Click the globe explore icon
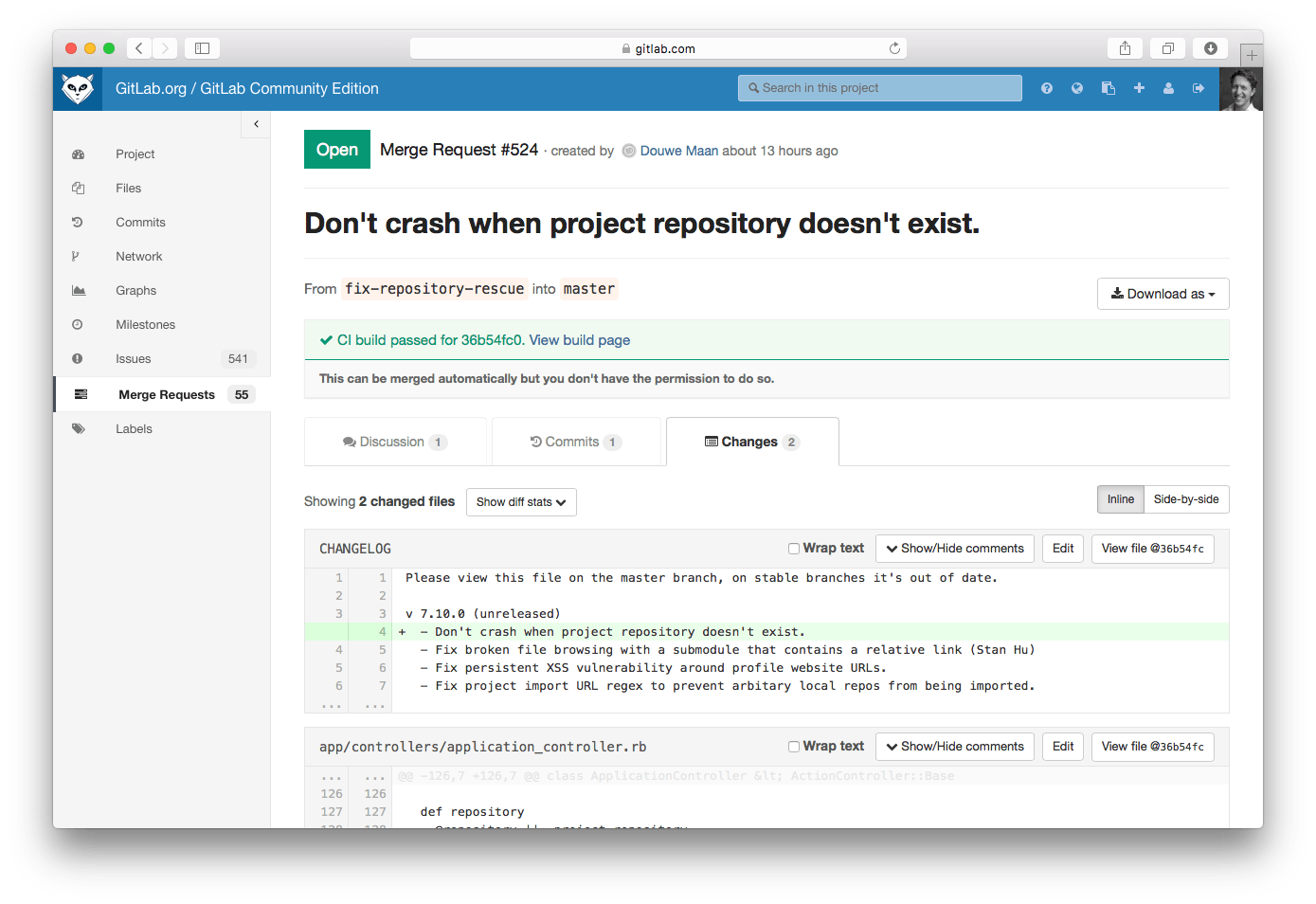 tap(1076, 87)
